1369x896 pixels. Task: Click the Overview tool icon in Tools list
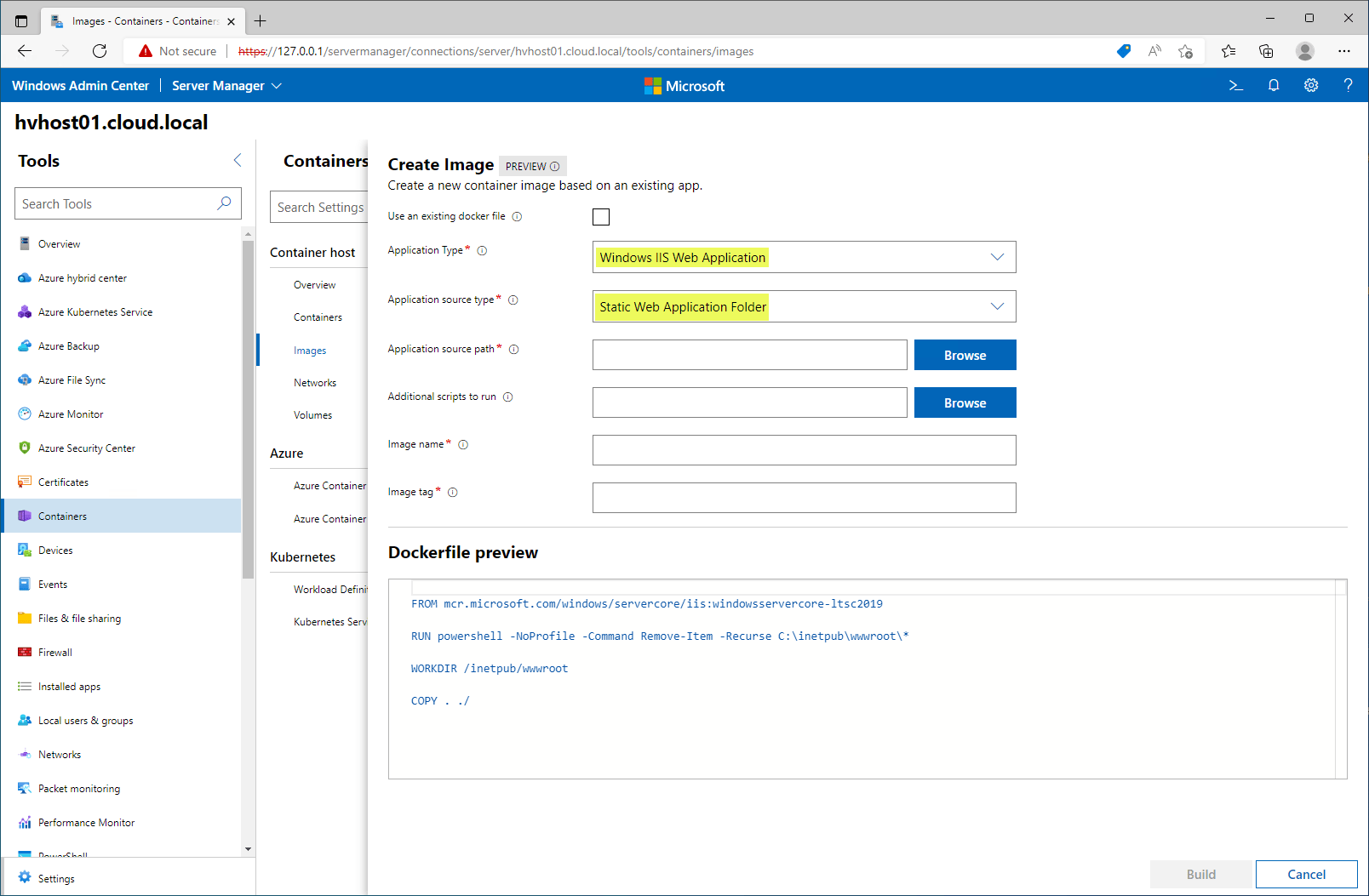point(25,243)
